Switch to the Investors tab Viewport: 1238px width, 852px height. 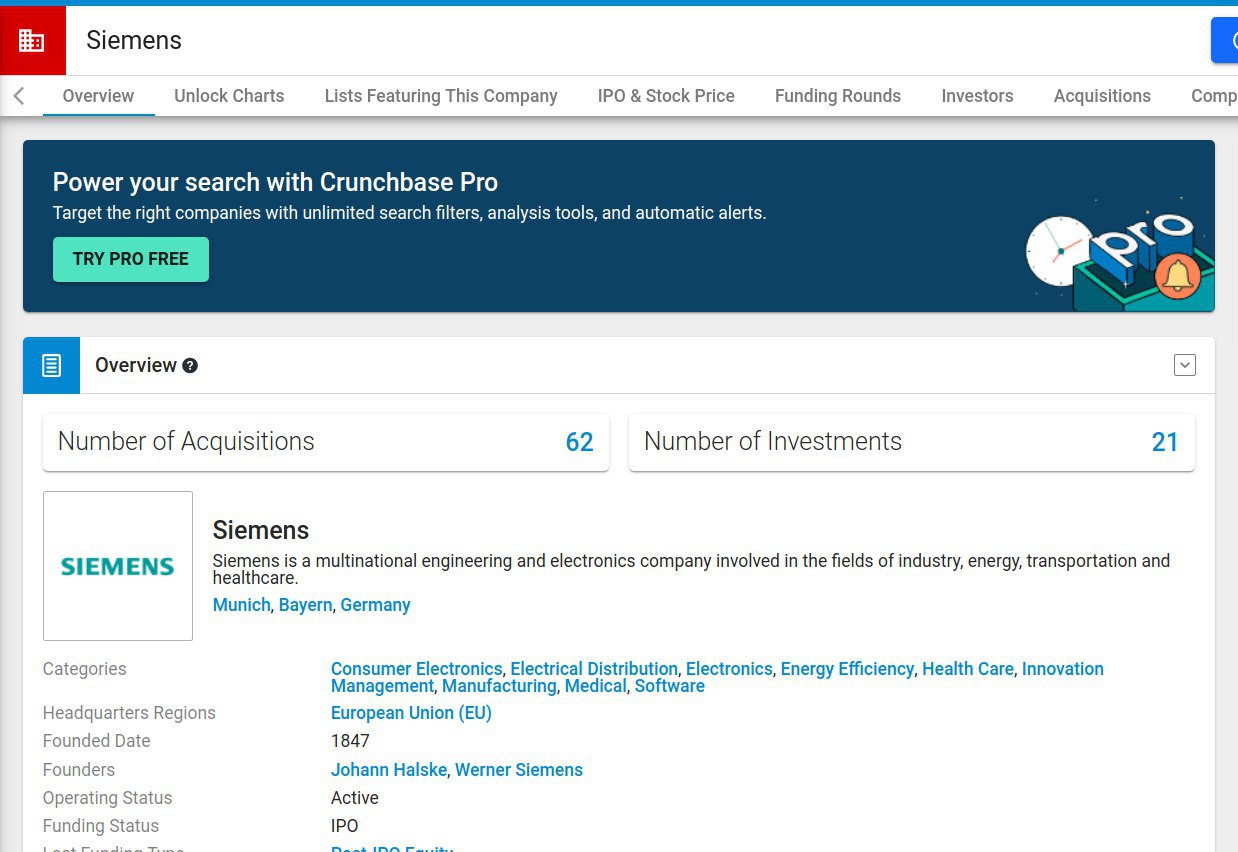(x=977, y=96)
